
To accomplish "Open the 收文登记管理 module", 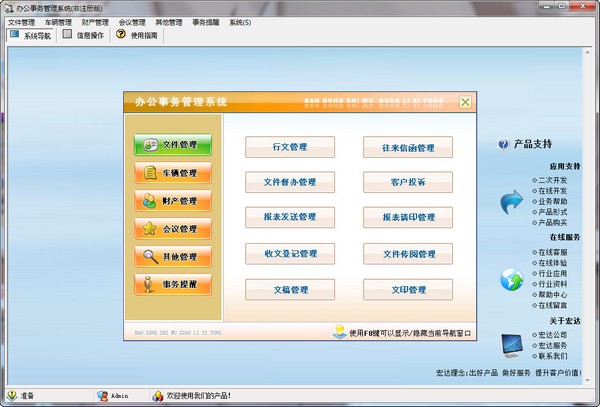I will 290,254.
